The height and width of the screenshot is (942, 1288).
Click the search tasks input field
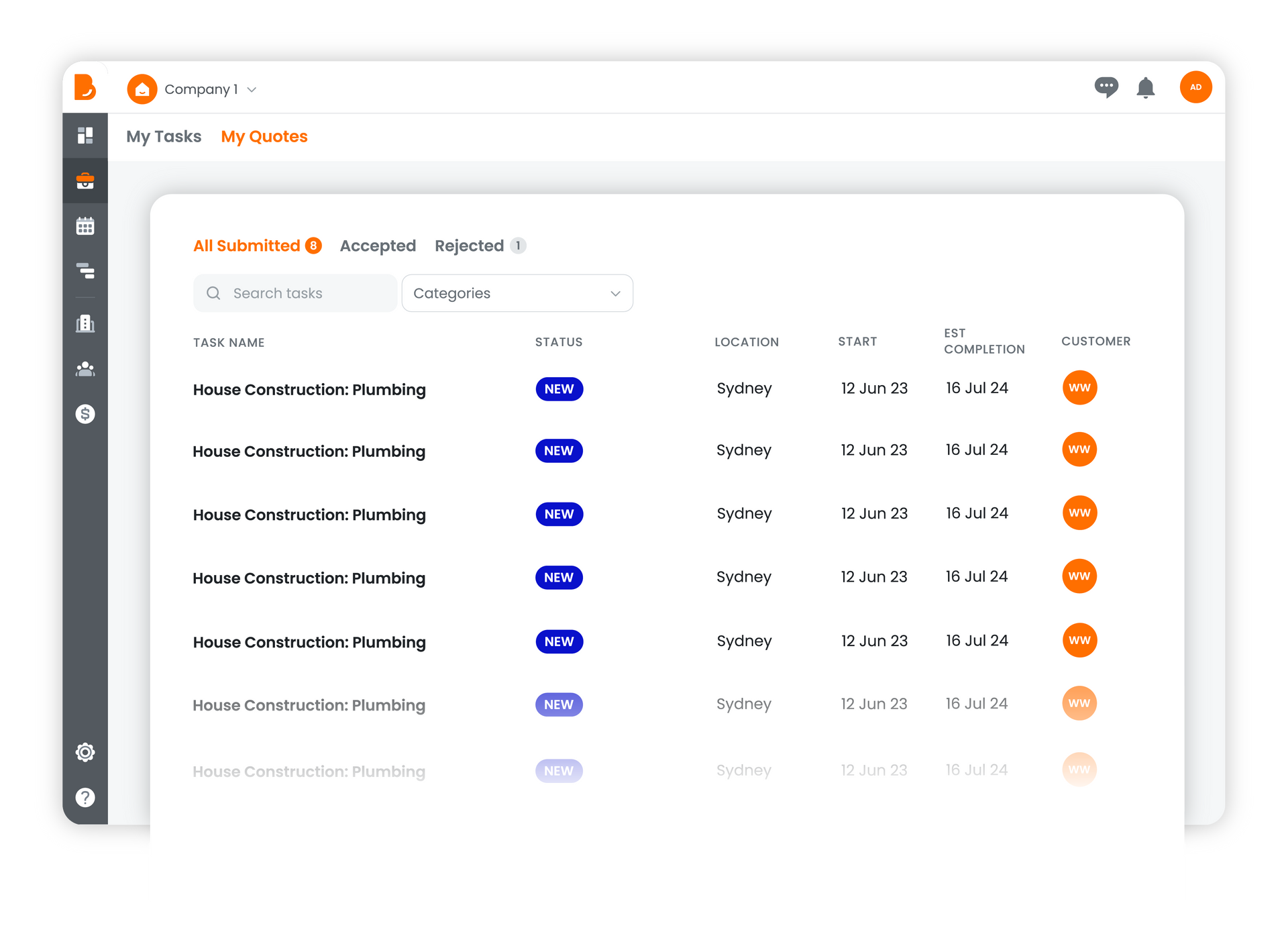tap(296, 292)
